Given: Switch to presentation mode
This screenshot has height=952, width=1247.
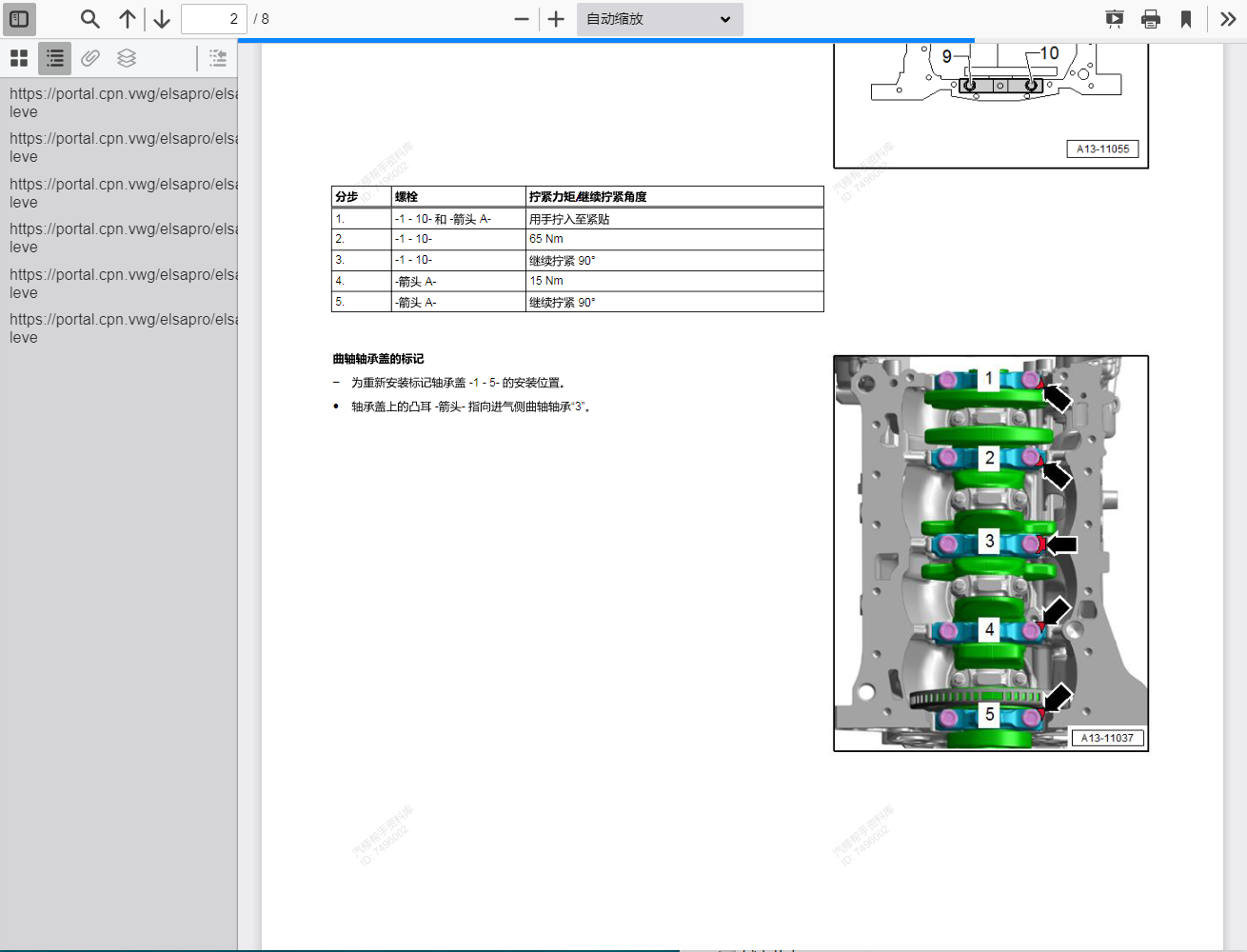Looking at the screenshot, I should pos(1114,19).
